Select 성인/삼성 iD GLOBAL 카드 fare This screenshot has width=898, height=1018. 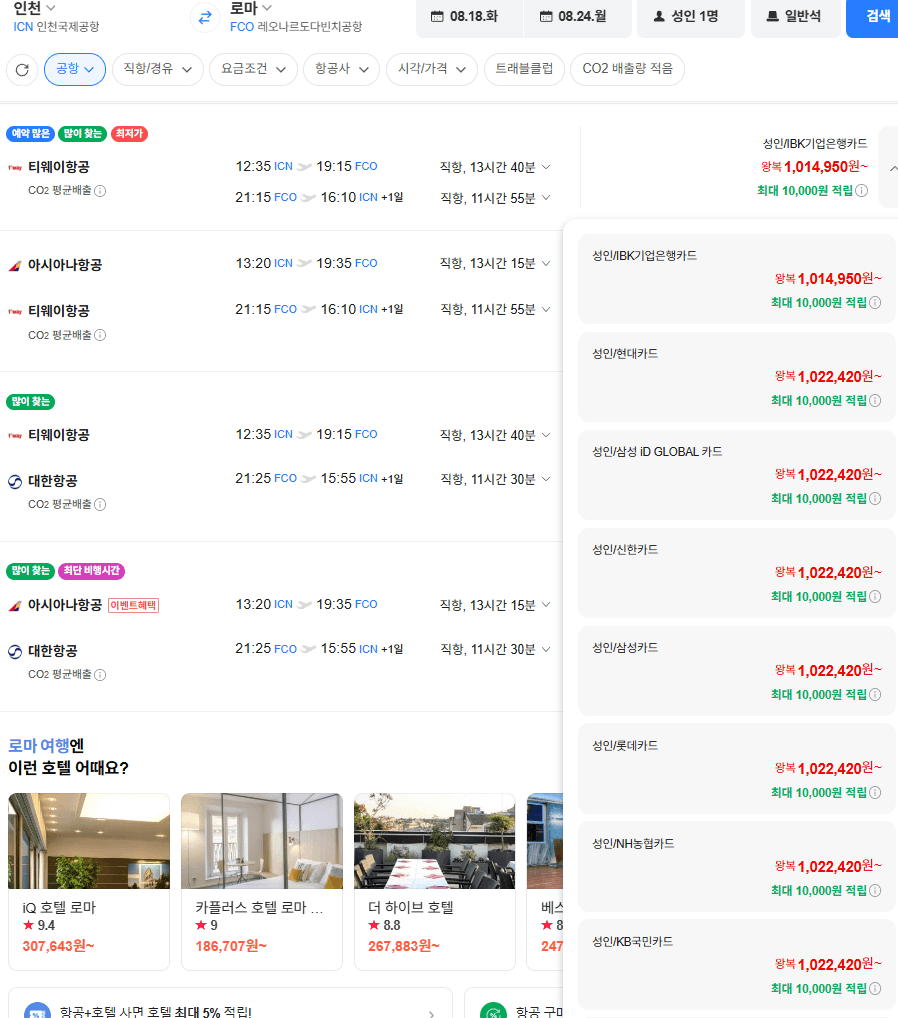point(736,475)
